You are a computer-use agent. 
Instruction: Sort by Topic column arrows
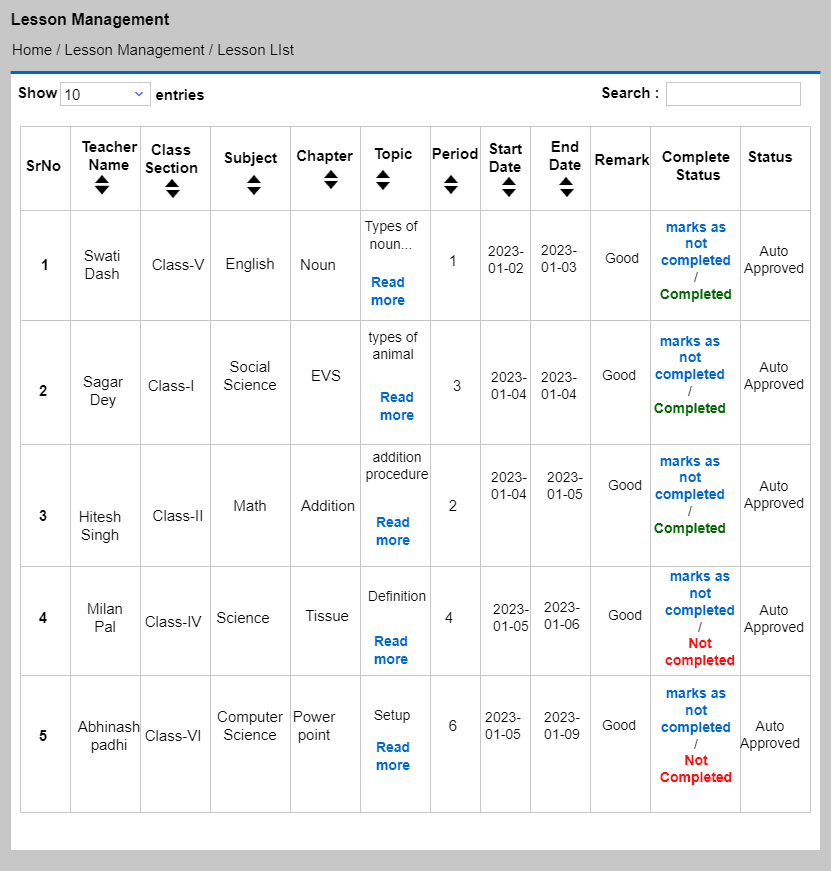(383, 180)
